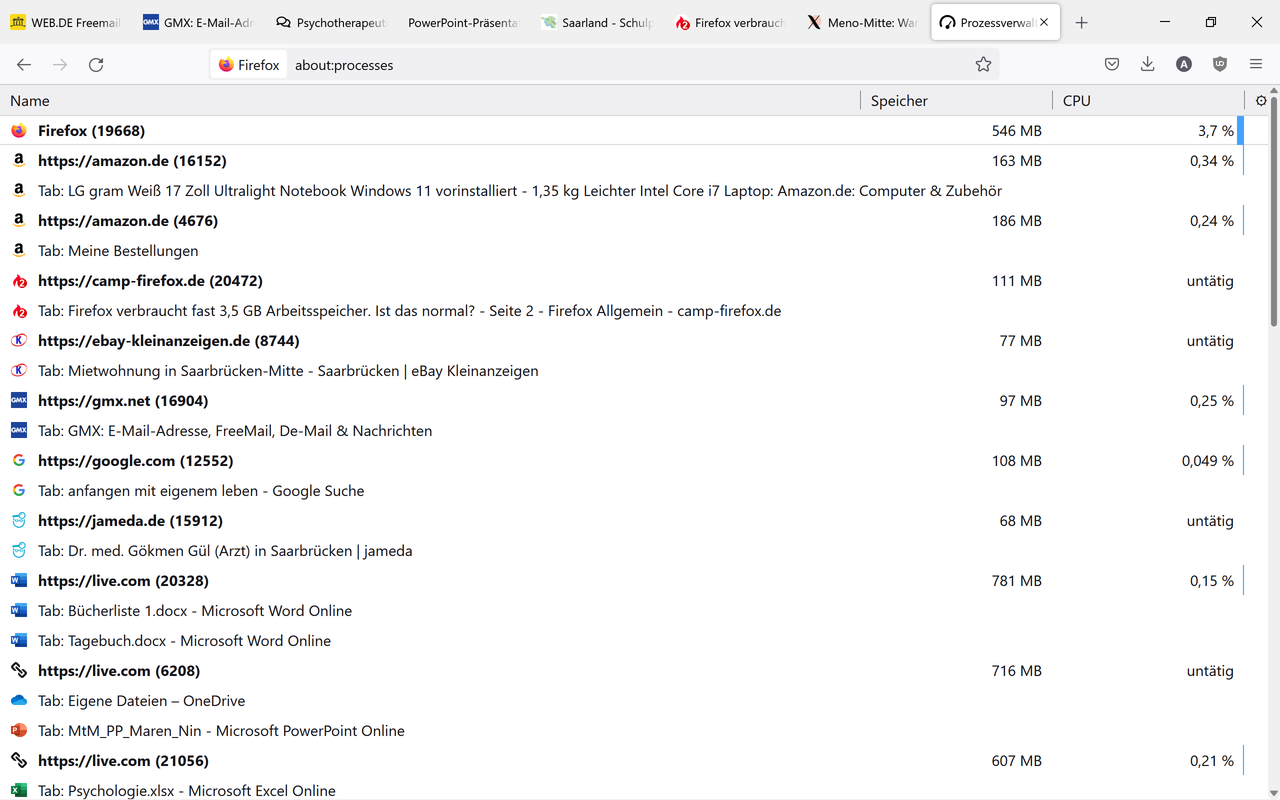Click the flame icon beside camp-firefox.de (20472)
1280x800 pixels.
[19, 281]
